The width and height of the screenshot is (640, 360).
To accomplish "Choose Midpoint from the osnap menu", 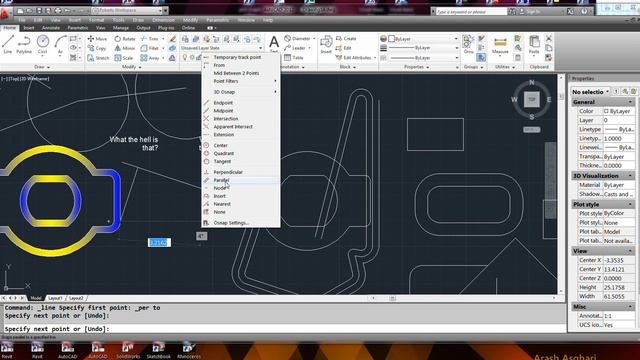I will tap(241, 111).
